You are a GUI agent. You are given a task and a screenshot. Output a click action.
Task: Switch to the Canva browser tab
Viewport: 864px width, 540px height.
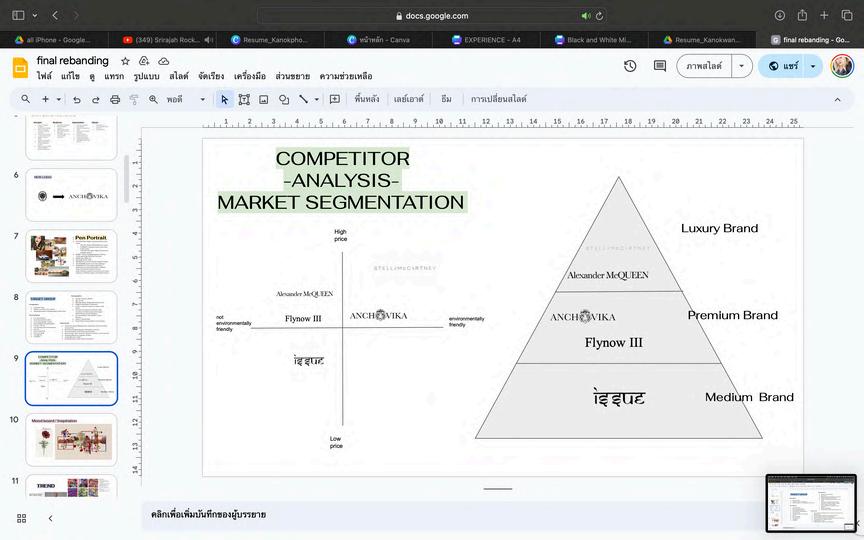click(x=379, y=40)
